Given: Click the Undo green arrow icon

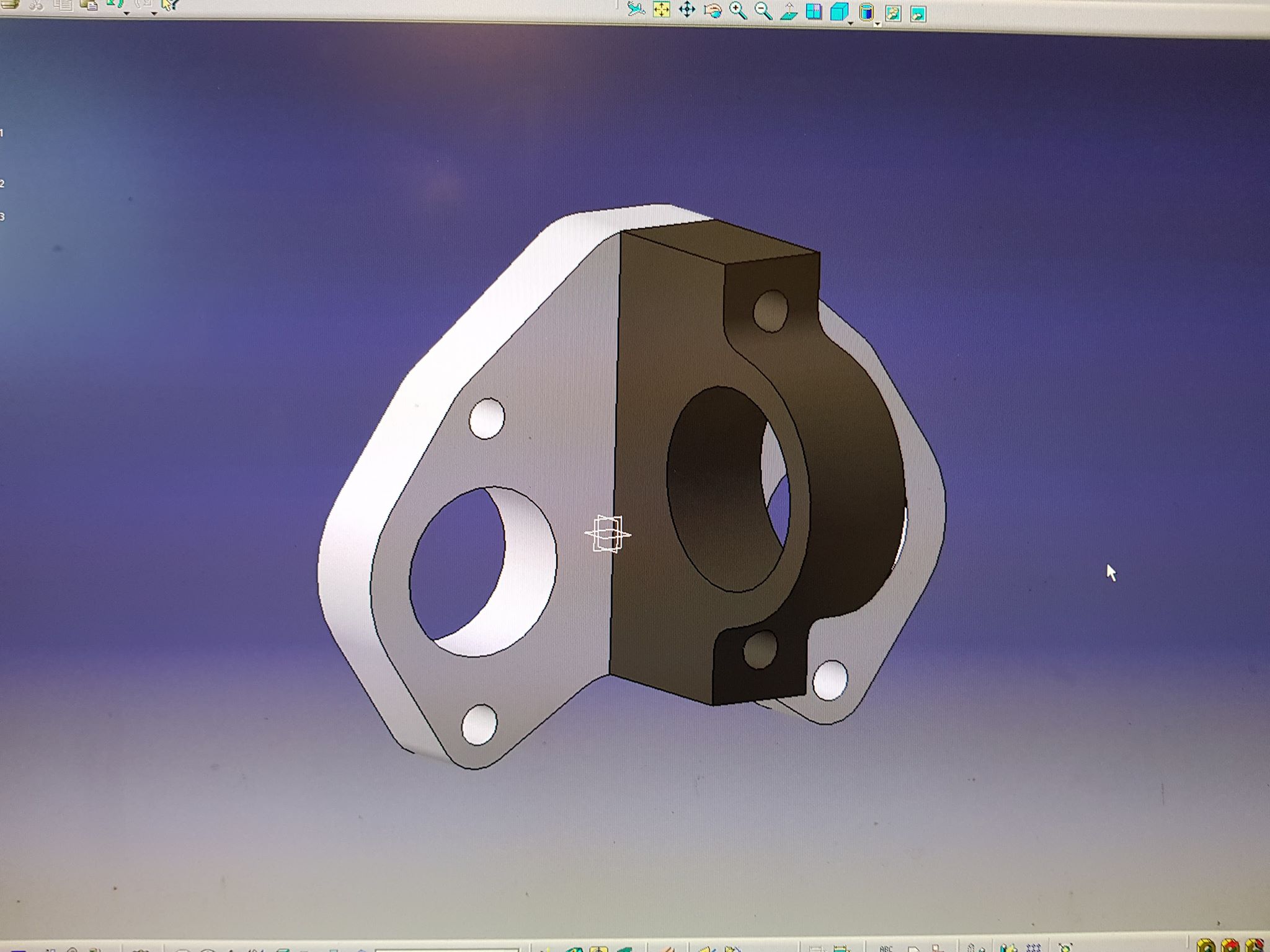Looking at the screenshot, I should [x=114, y=4].
